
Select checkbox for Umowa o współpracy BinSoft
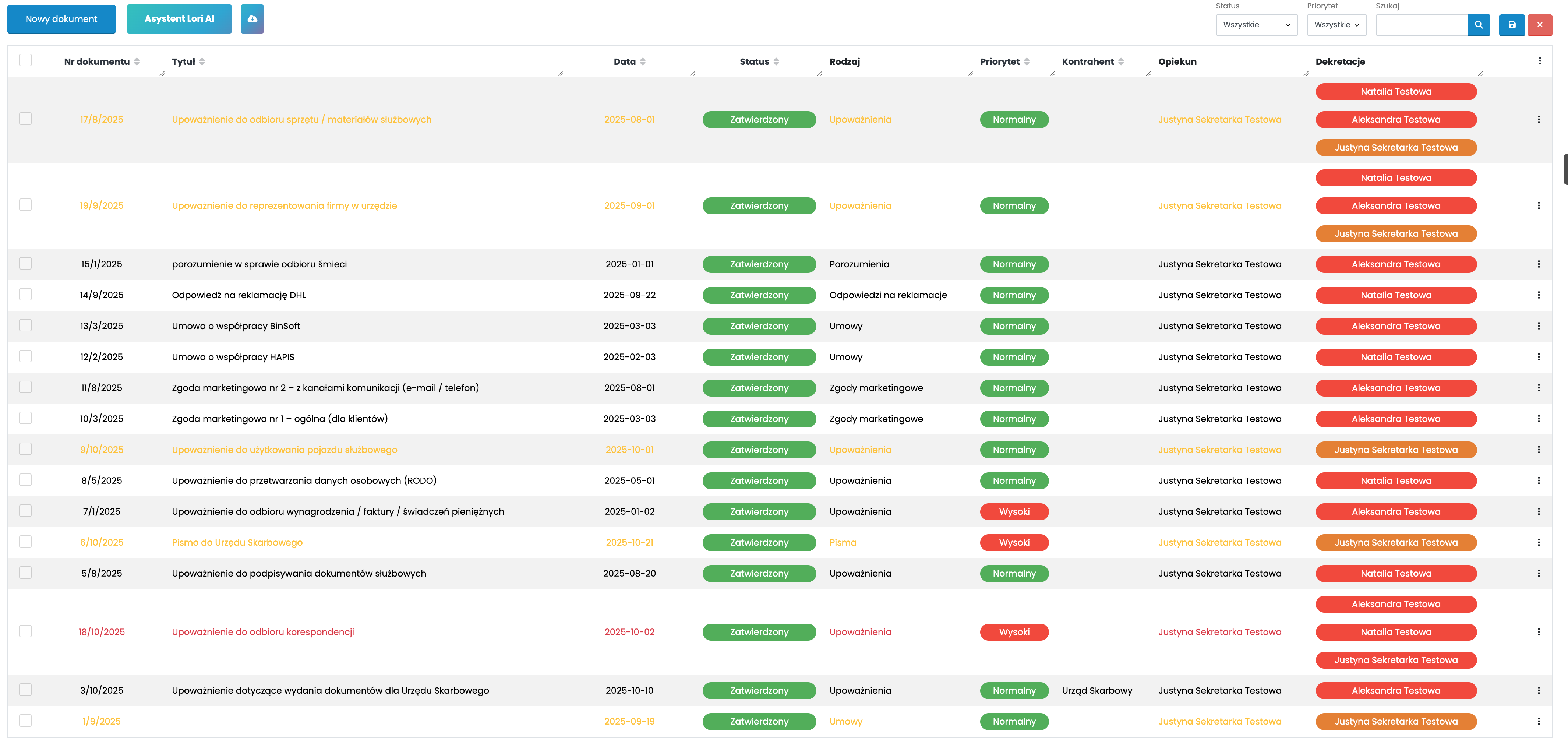[x=25, y=326]
